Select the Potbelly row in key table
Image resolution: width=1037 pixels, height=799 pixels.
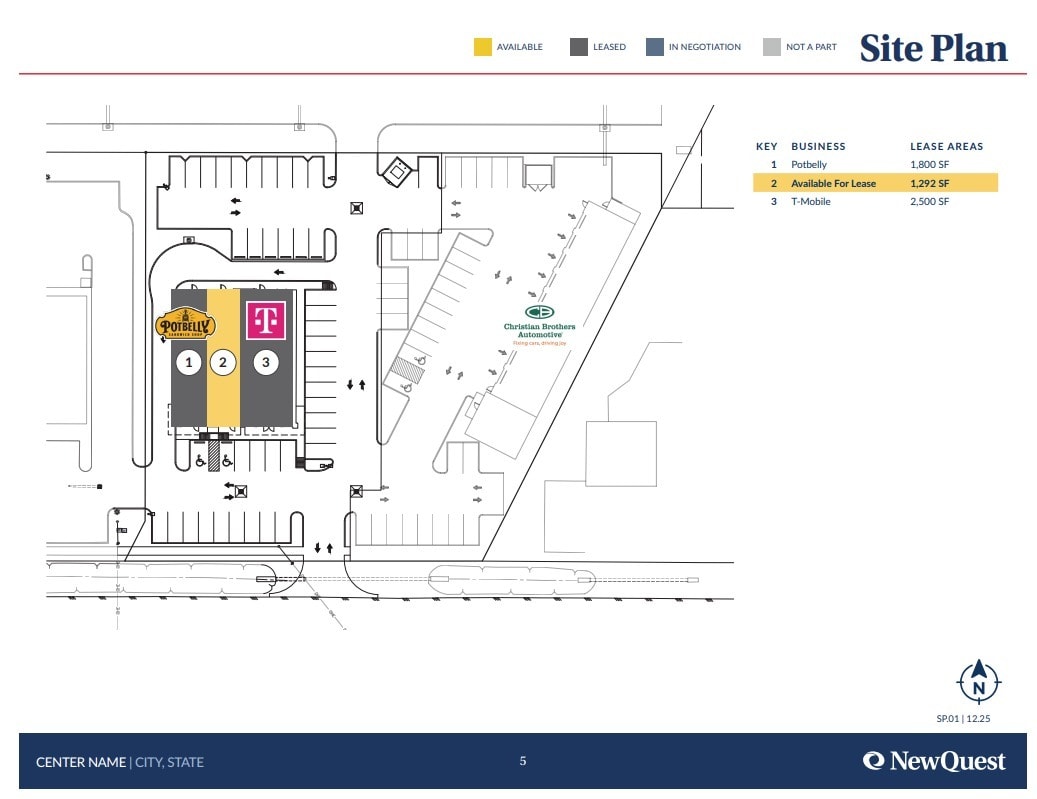874,164
